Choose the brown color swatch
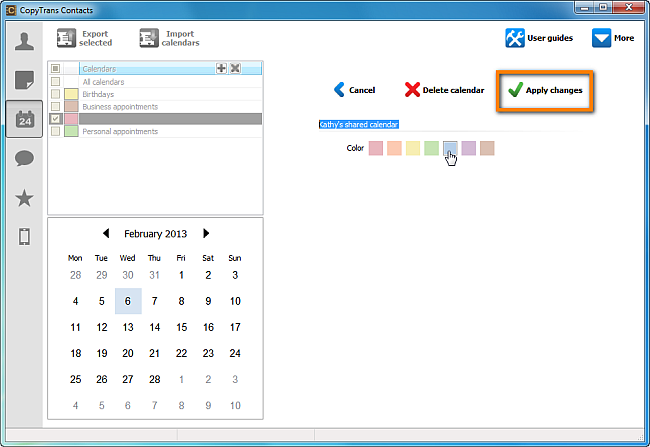Screen dimensions: 650x447 [487, 148]
